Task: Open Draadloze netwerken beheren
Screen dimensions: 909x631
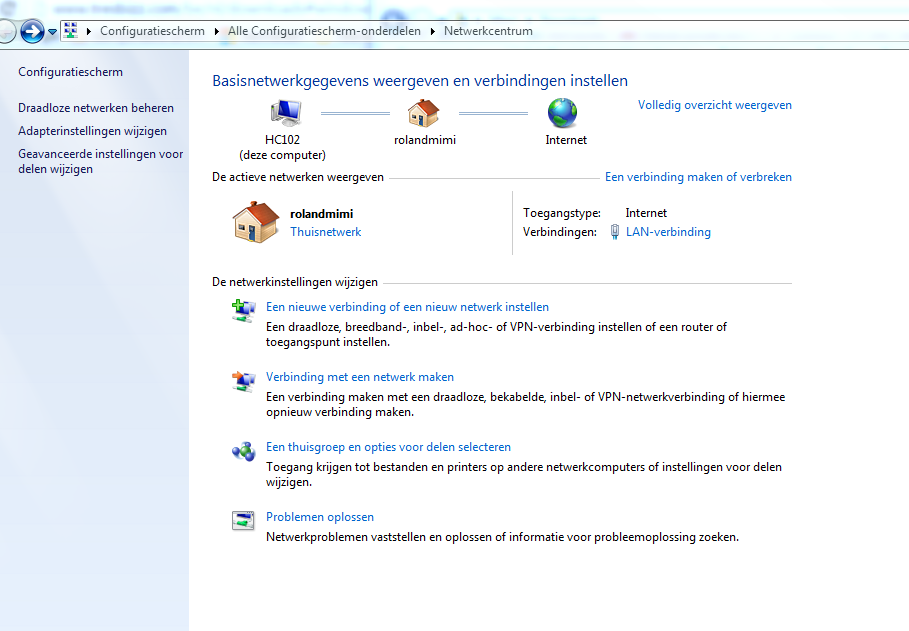Action: pos(96,108)
